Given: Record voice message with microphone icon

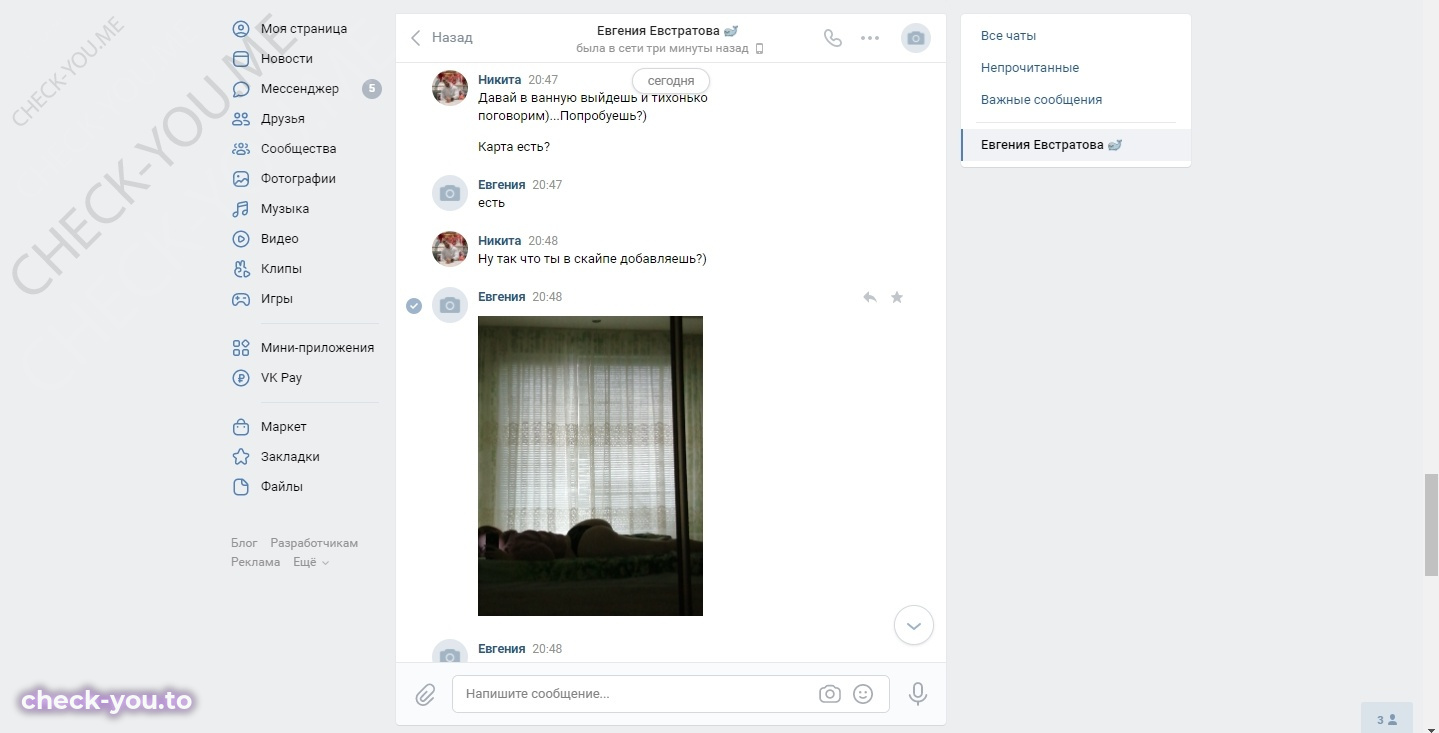Looking at the screenshot, I should click(918, 694).
